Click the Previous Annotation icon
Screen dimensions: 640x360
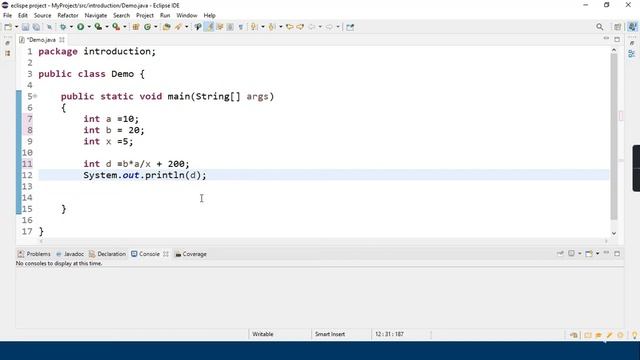pos(272,27)
